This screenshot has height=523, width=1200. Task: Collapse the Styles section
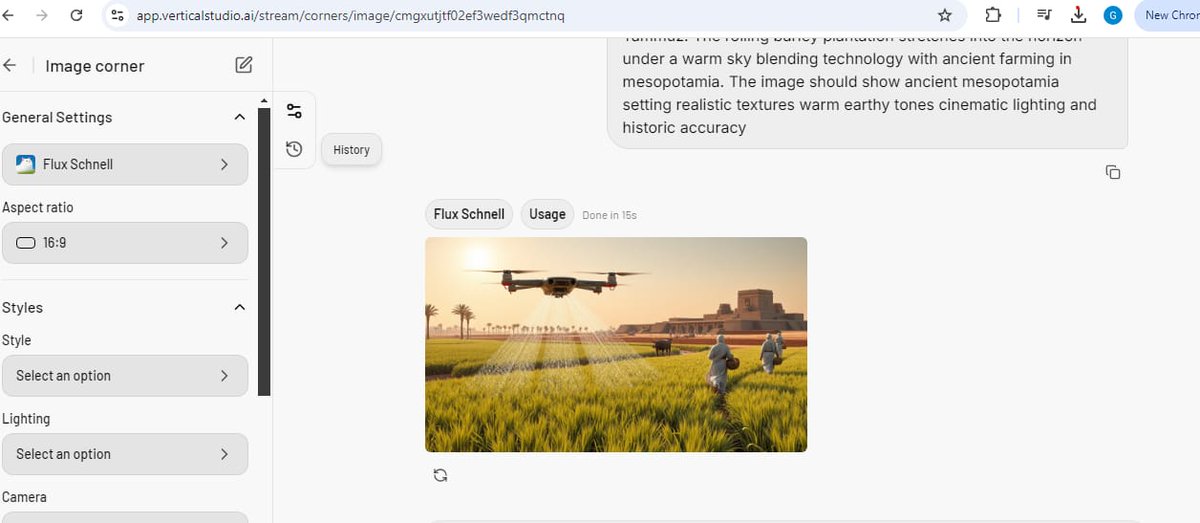(239, 307)
